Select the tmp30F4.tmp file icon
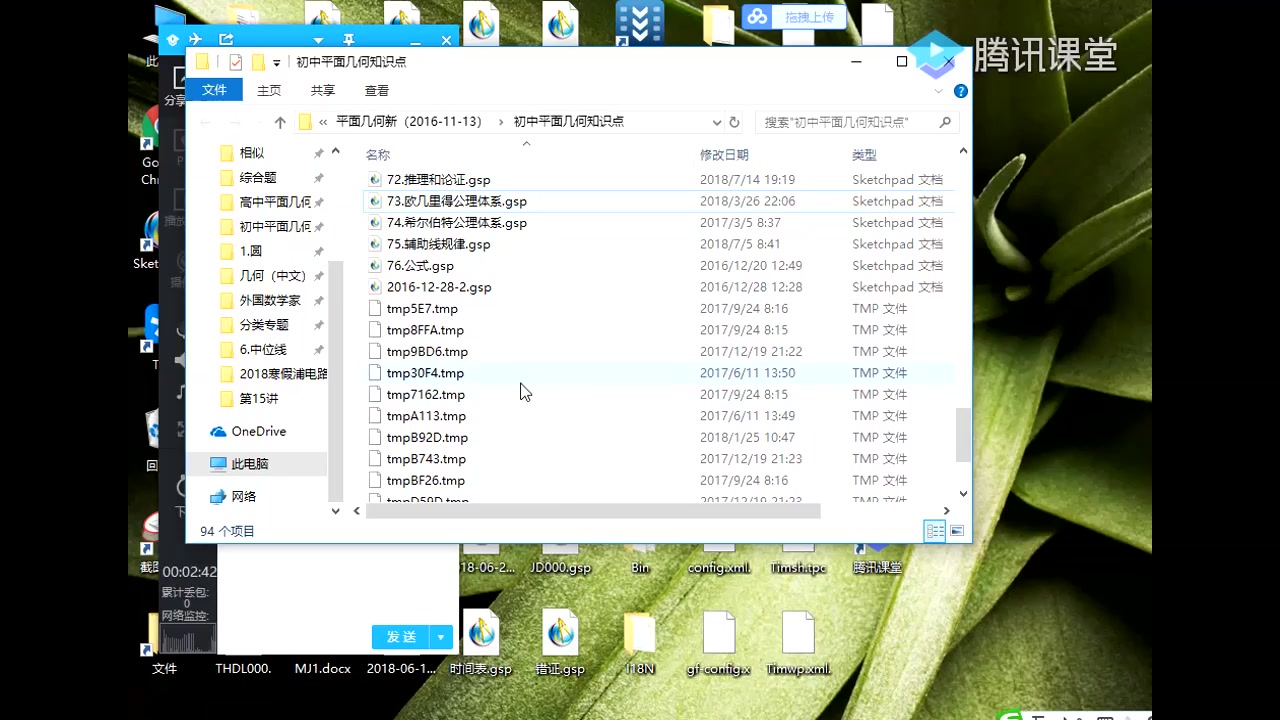The image size is (1280, 720). click(375, 373)
